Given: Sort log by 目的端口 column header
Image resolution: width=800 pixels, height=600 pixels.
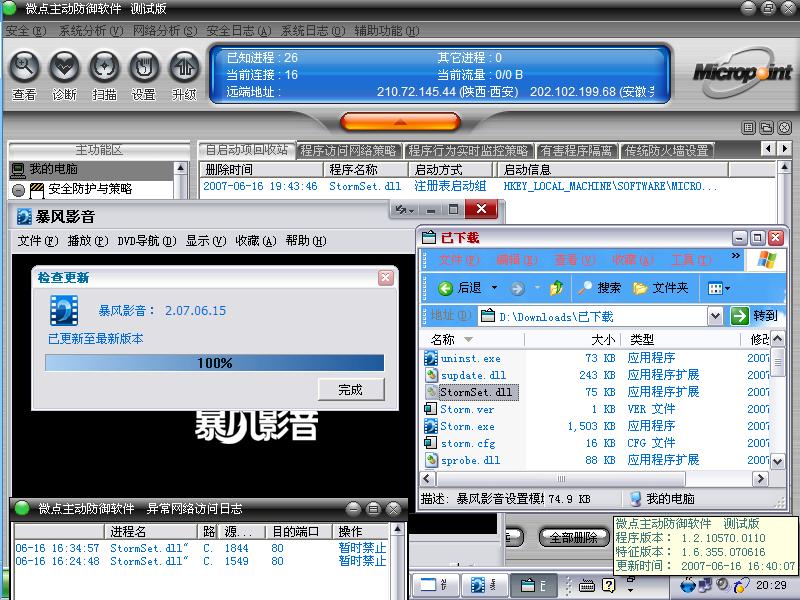Looking at the screenshot, I should [x=299, y=532].
